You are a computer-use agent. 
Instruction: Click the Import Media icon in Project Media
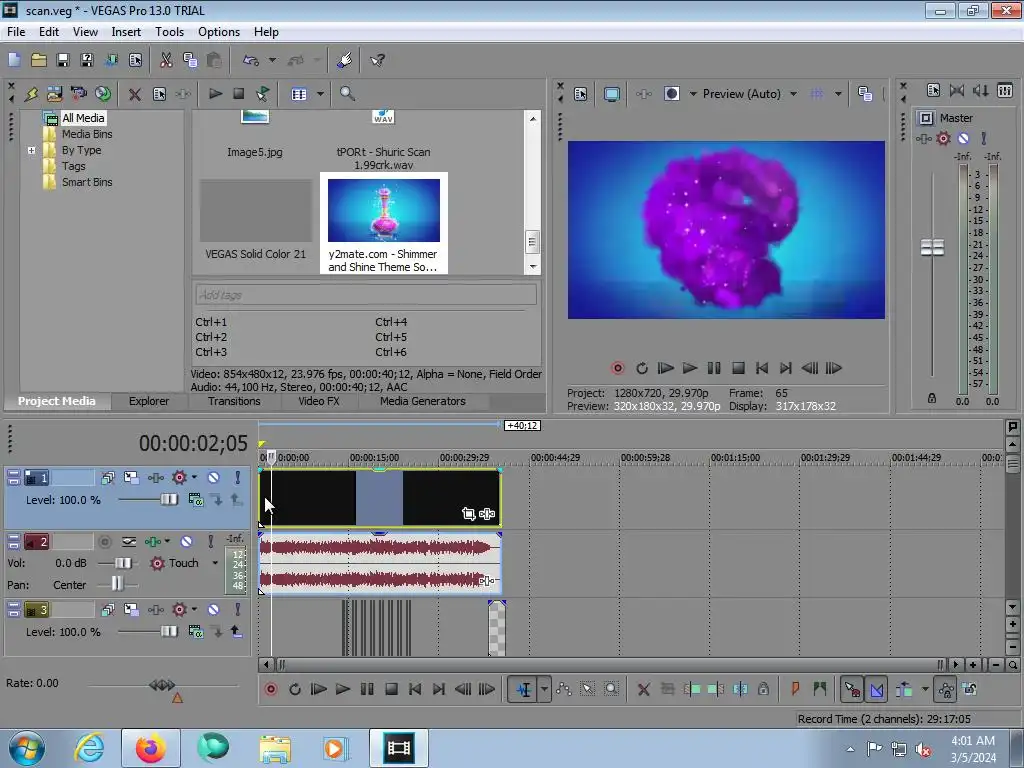point(54,94)
